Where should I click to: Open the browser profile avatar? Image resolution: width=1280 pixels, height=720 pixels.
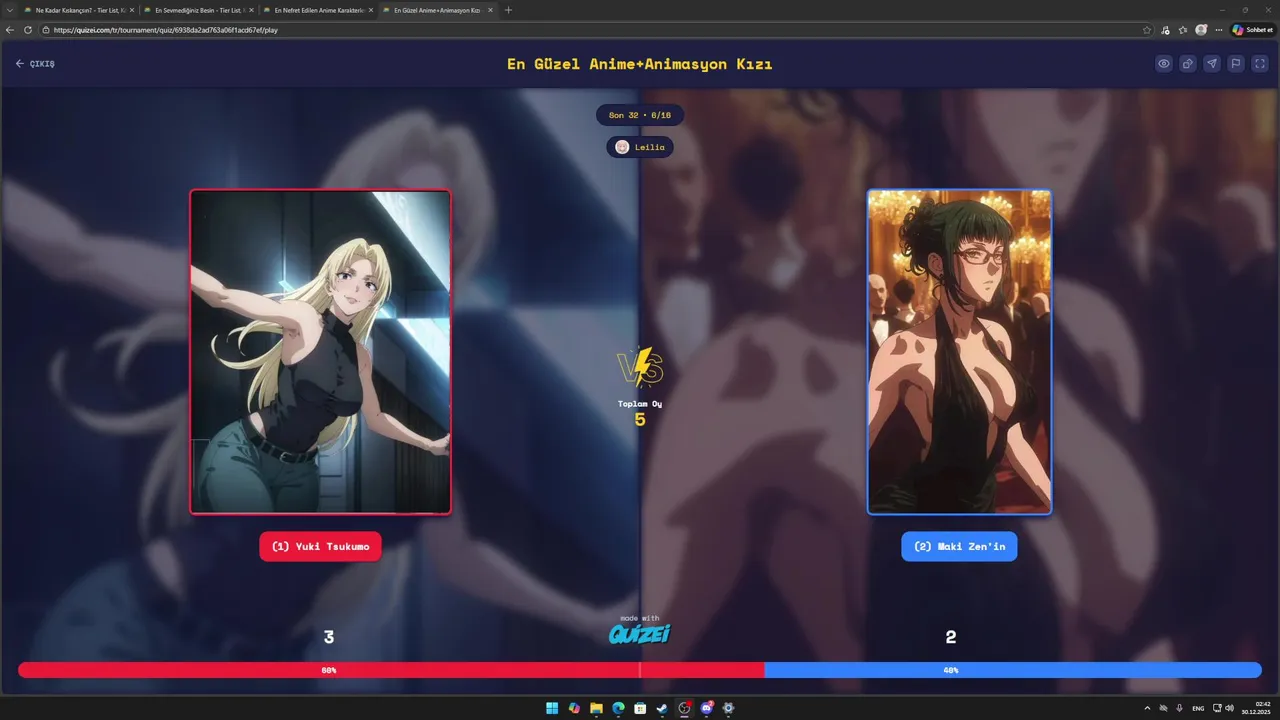point(1201,30)
